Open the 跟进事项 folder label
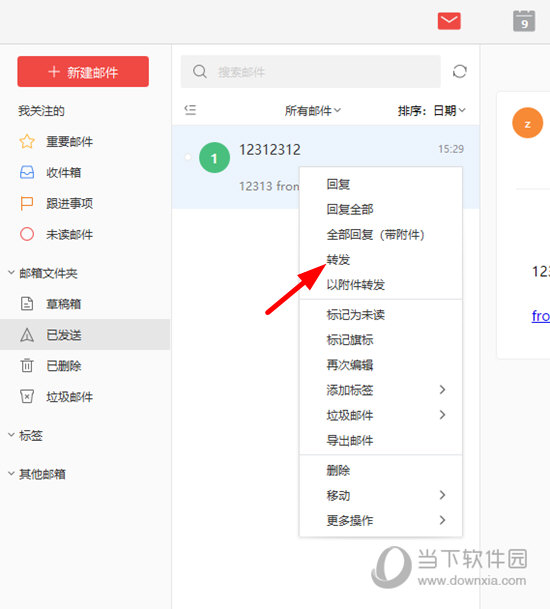The image size is (550, 609). pyautogui.click(x=70, y=203)
